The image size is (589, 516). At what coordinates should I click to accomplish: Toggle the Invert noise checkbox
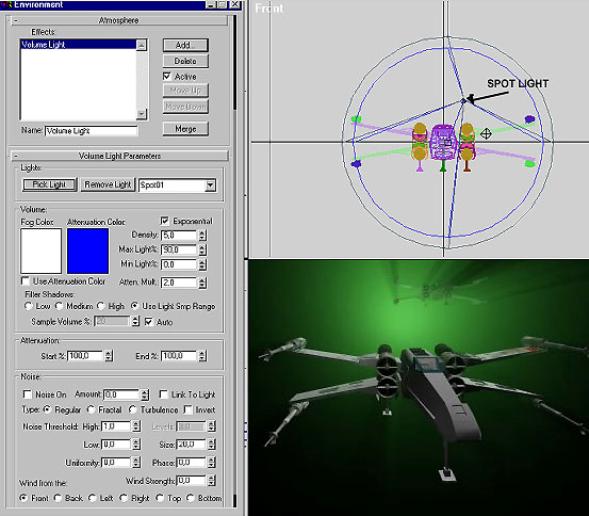[188, 410]
